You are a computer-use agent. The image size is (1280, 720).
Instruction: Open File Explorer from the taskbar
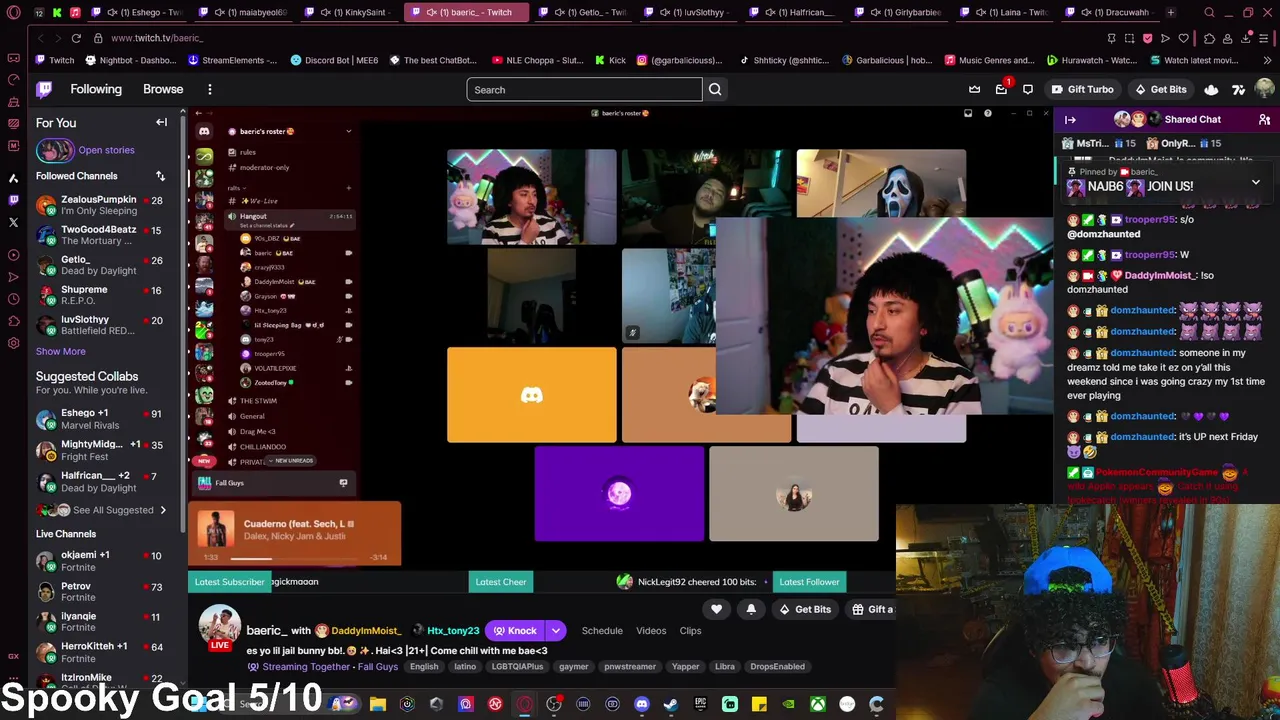(377, 704)
